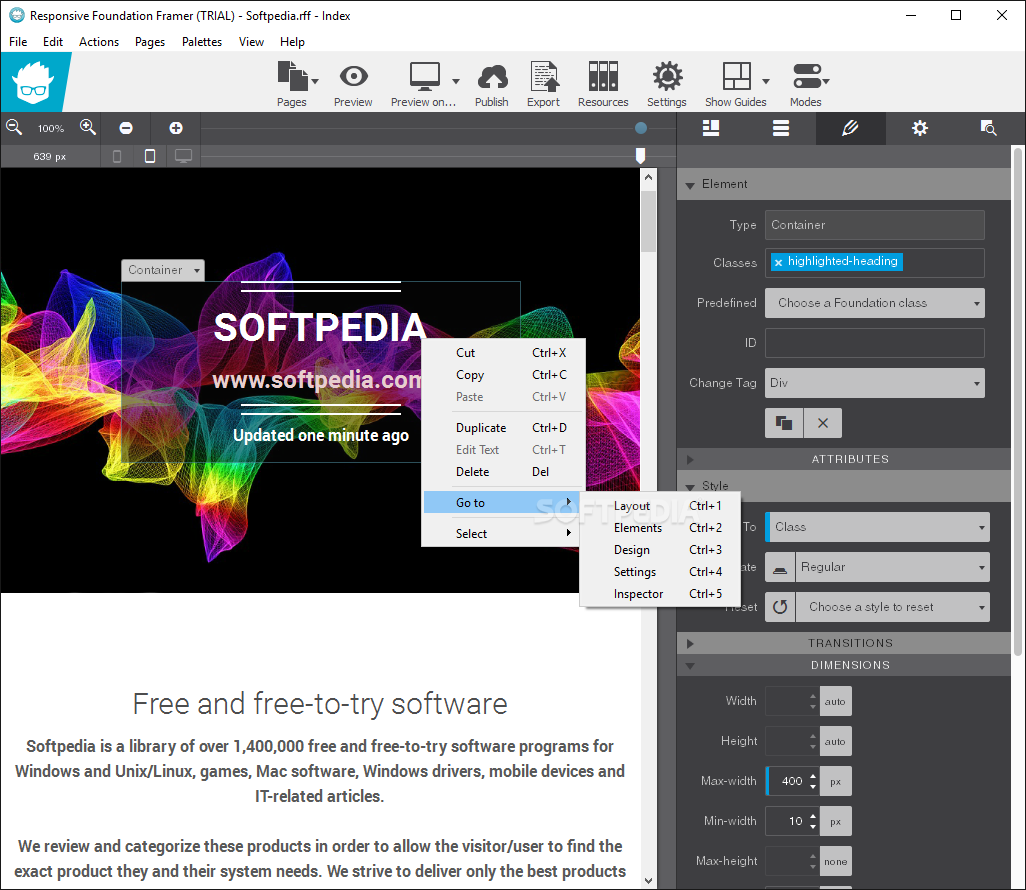Click the Show Guides icon

coord(736,77)
